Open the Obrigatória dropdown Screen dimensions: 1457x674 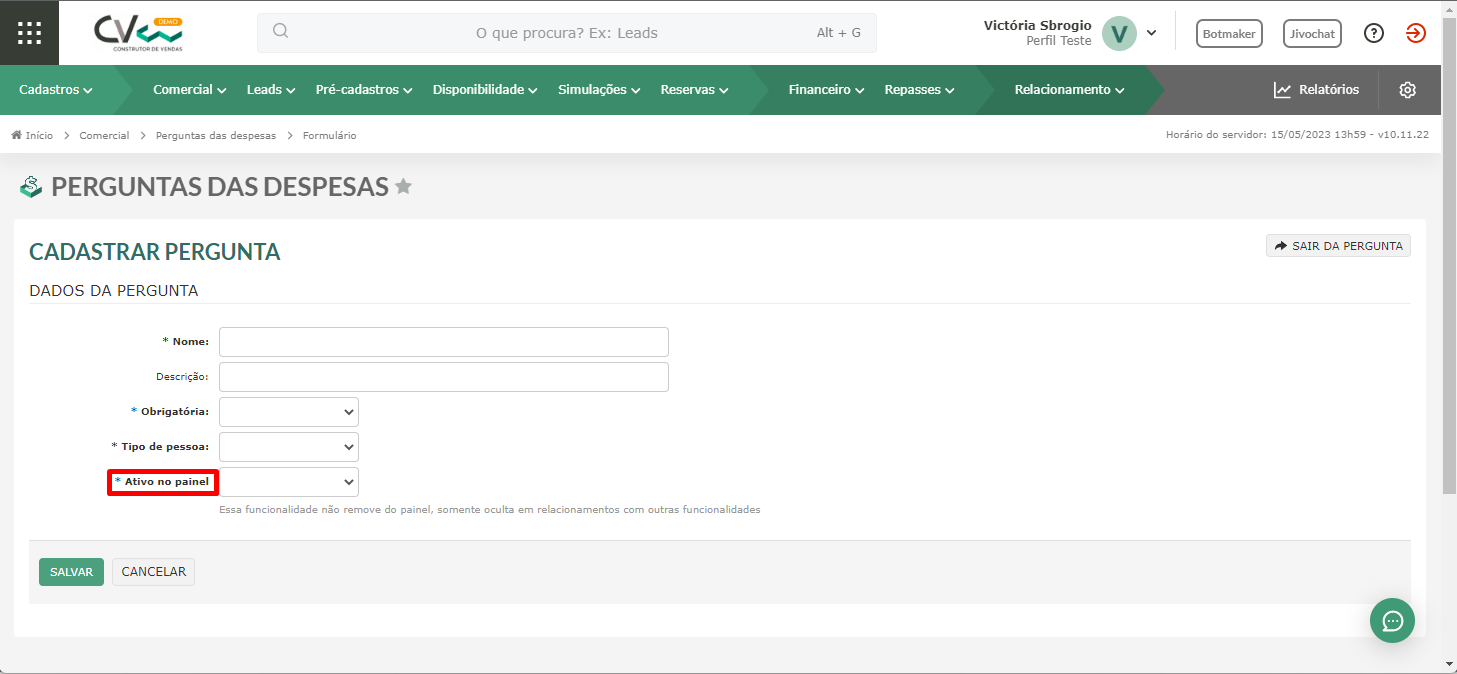point(289,412)
